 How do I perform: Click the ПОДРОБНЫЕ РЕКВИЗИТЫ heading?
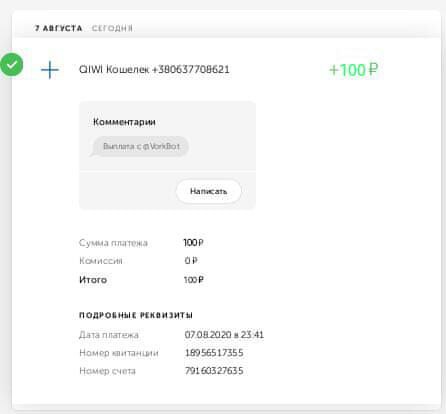point(136,315)
